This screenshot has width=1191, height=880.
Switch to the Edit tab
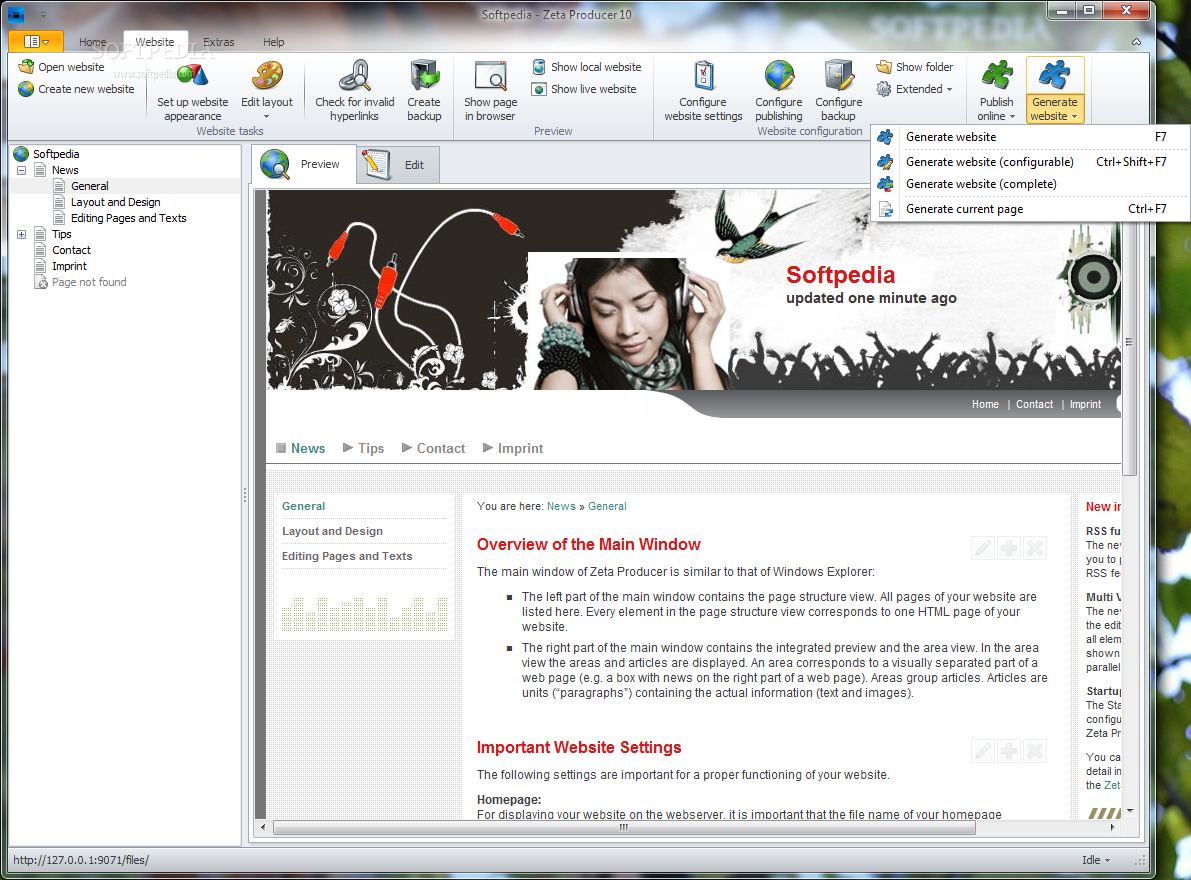(x=397, y=164)
